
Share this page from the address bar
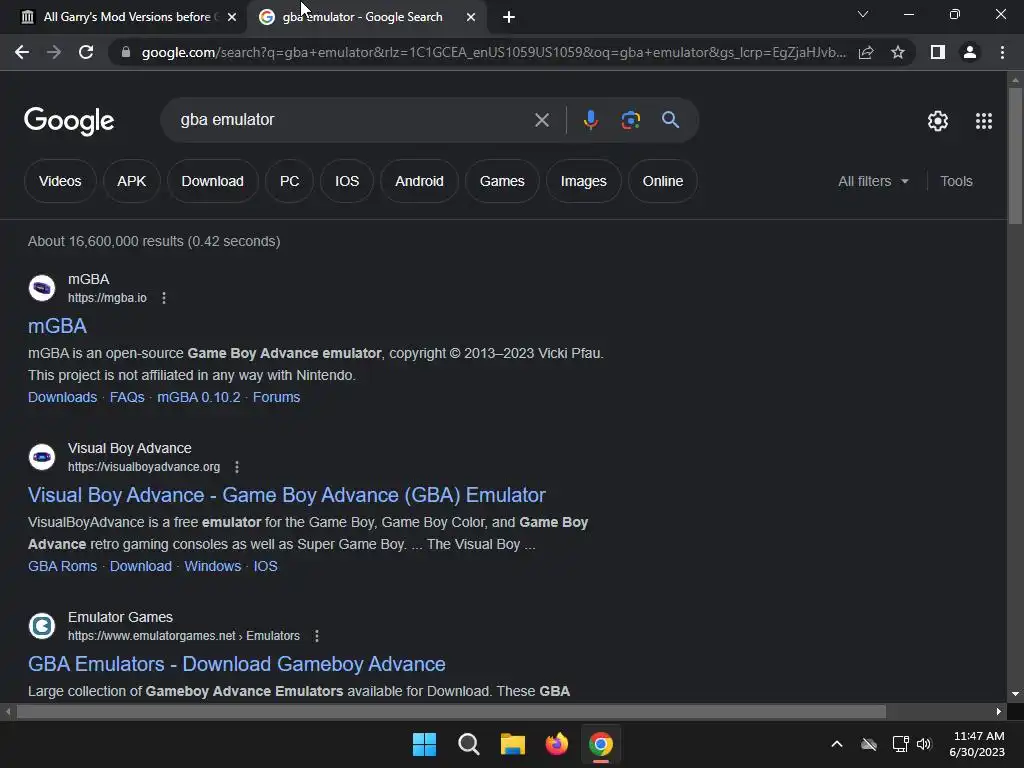click(866, 52)
